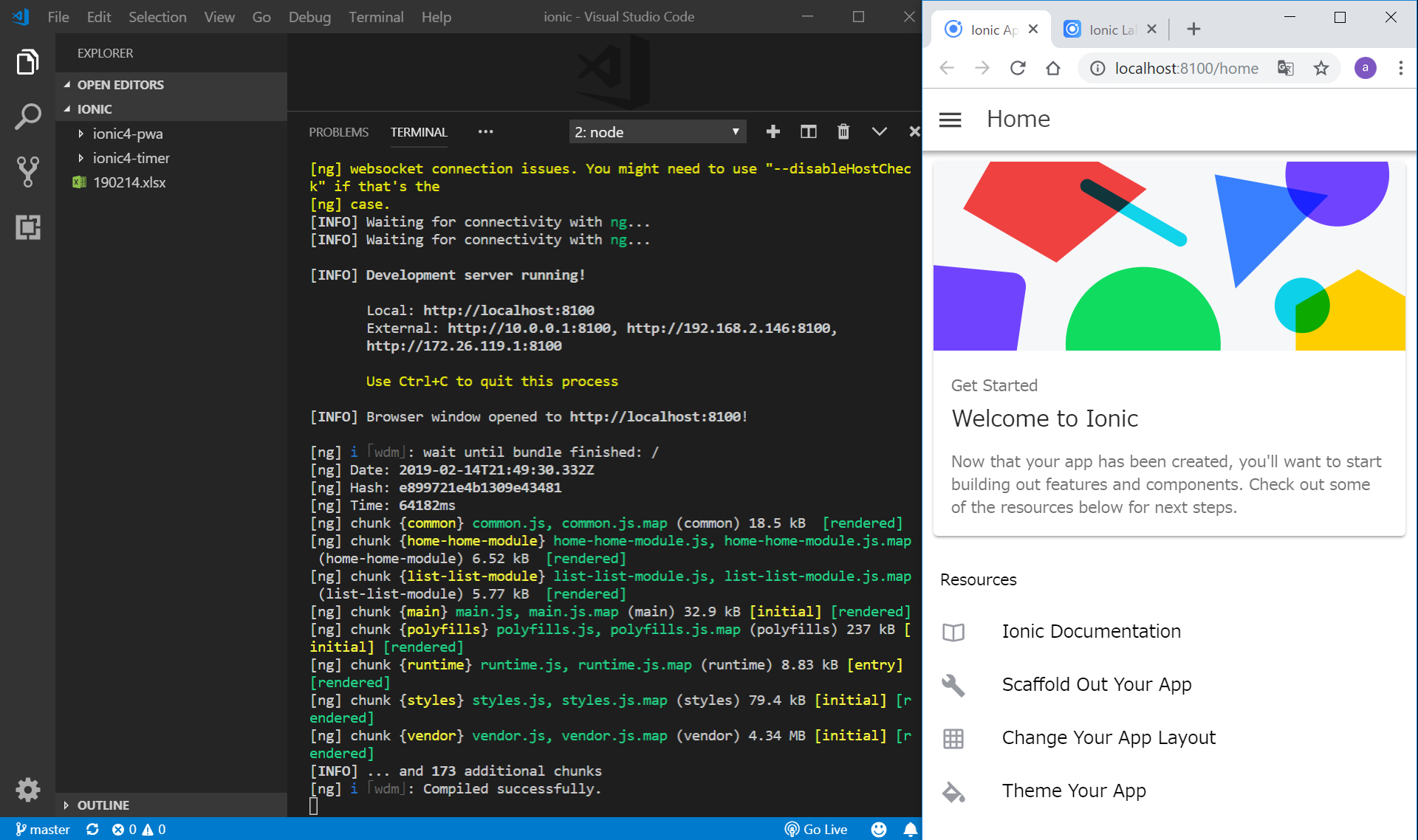The width and height of the screenshot is (1418, 840).
Task: Open the Debug menu
Action: [x=309, y=16]
